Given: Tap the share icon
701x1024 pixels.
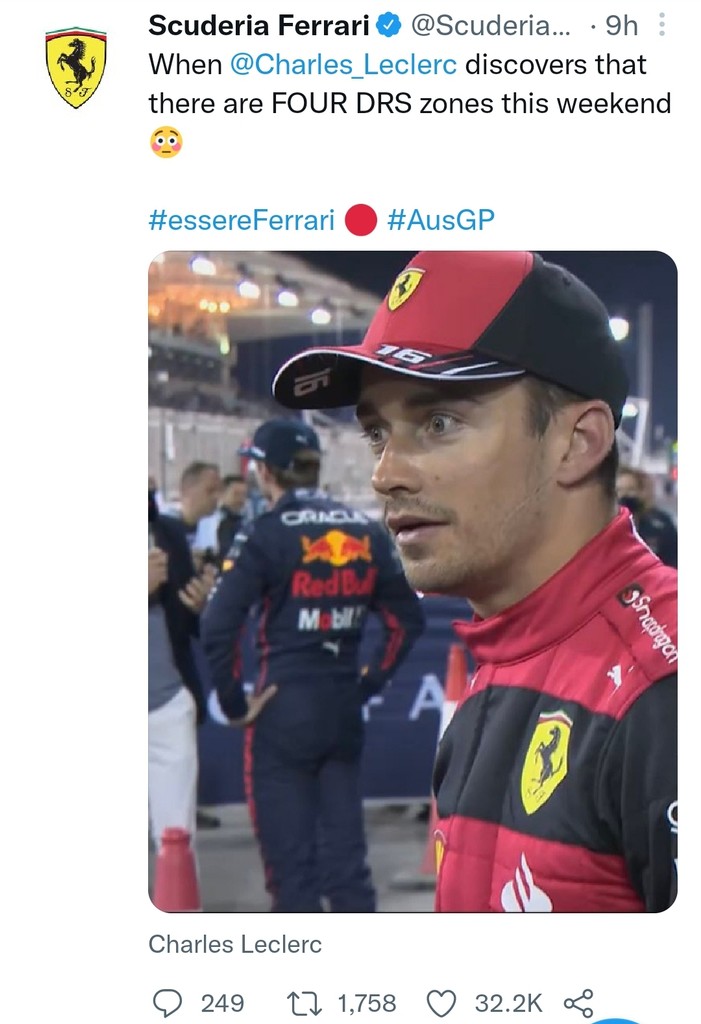Looking at the screenshot, I should (x=578, y=1002).
